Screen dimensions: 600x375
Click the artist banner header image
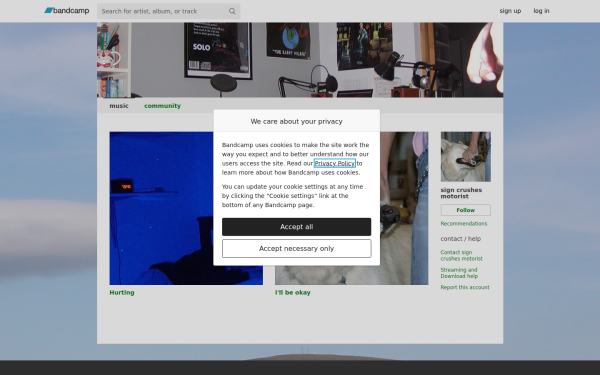[300, 60]
